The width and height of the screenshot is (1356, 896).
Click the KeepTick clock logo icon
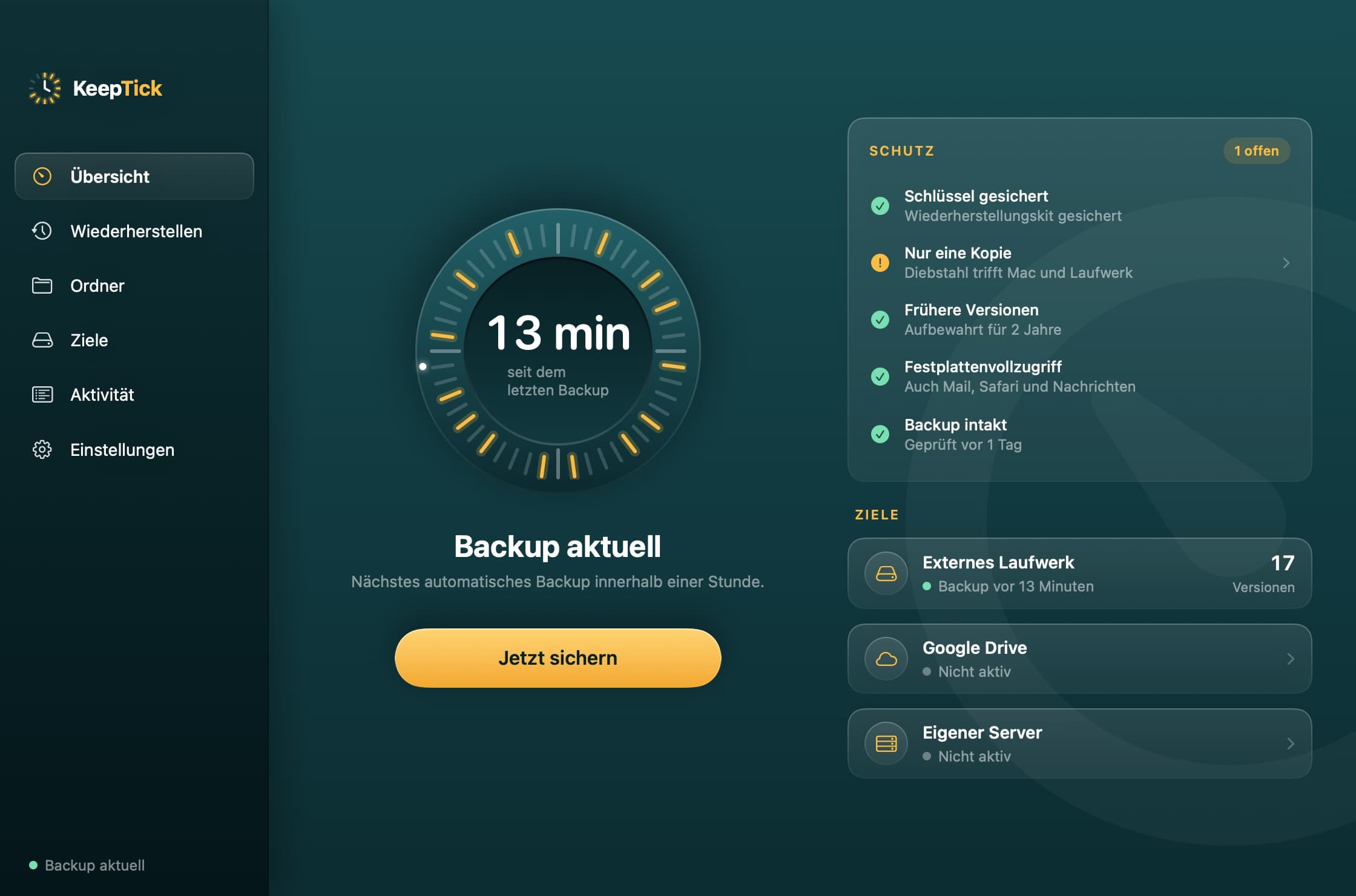click(45, 88)
